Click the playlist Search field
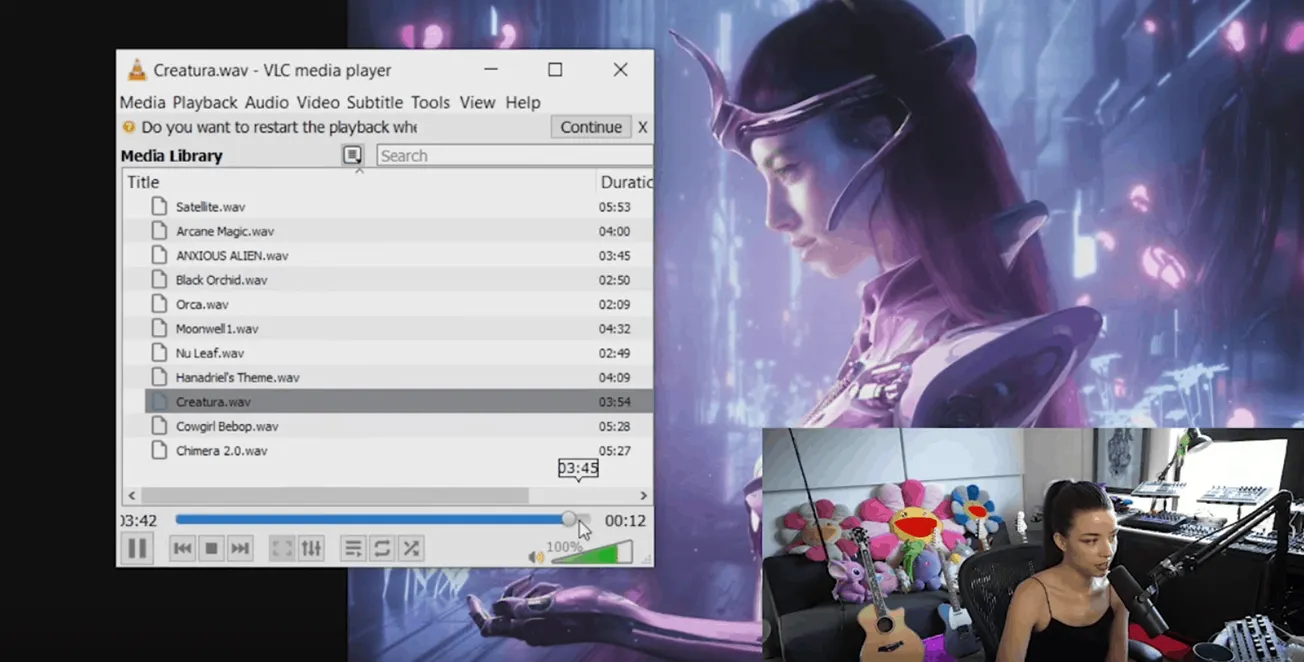Viewport: 1304px width, 662px height. (x=514, y=156)
